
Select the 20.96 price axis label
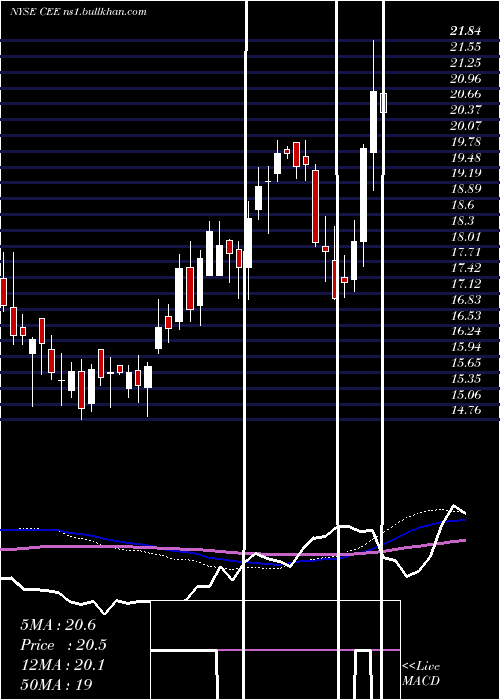pos(465,79)
